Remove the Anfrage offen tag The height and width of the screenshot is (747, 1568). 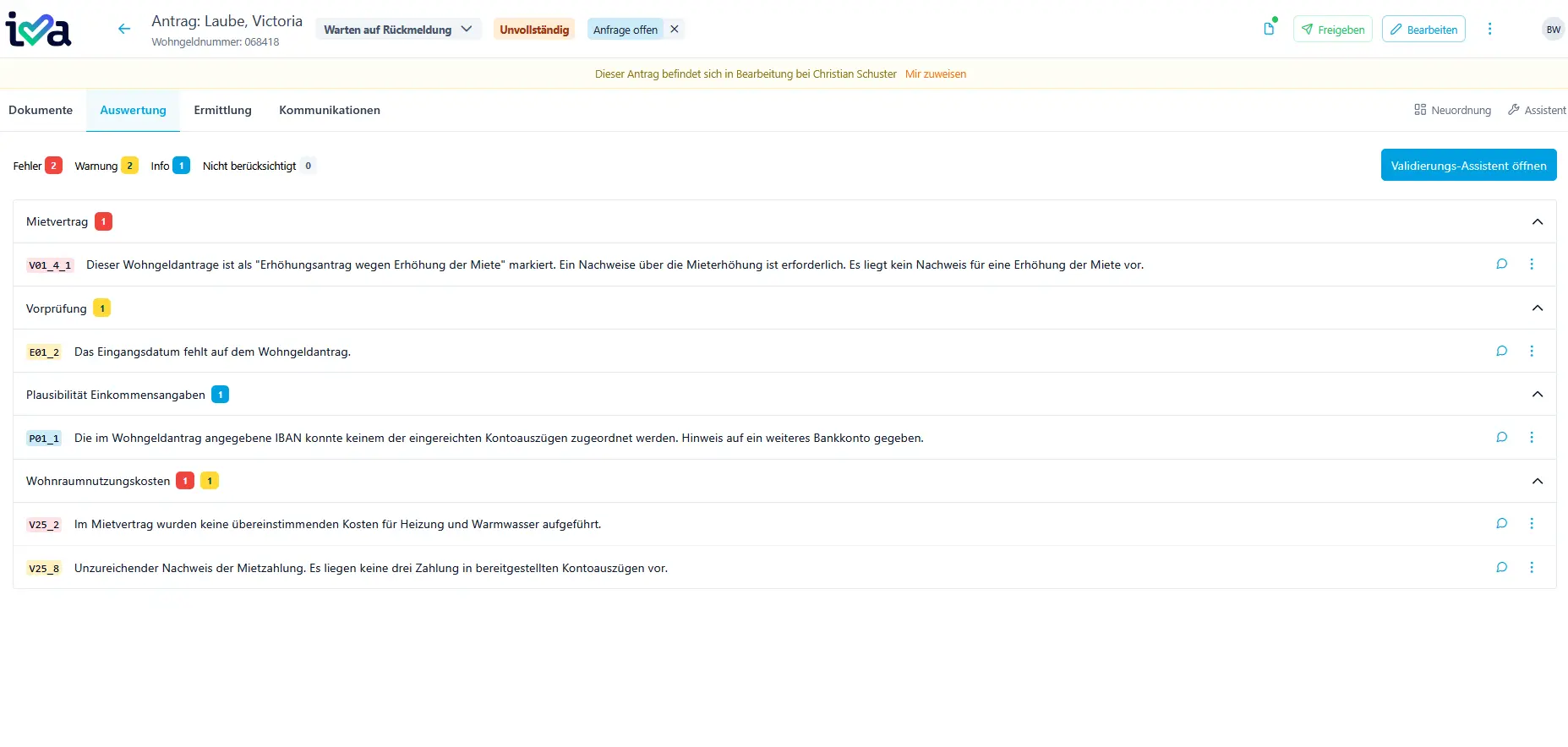click(675, 30)
